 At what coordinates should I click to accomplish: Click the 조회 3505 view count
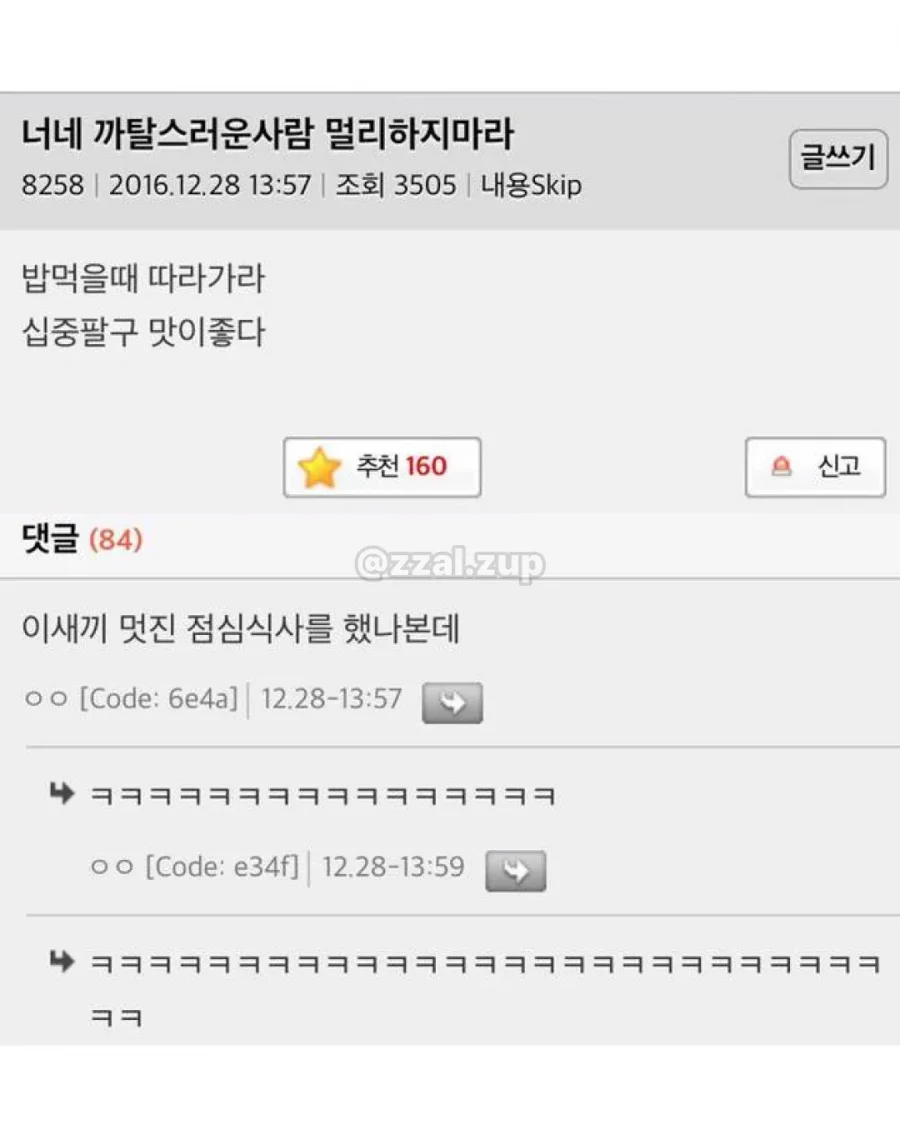(x=395, y=185)
